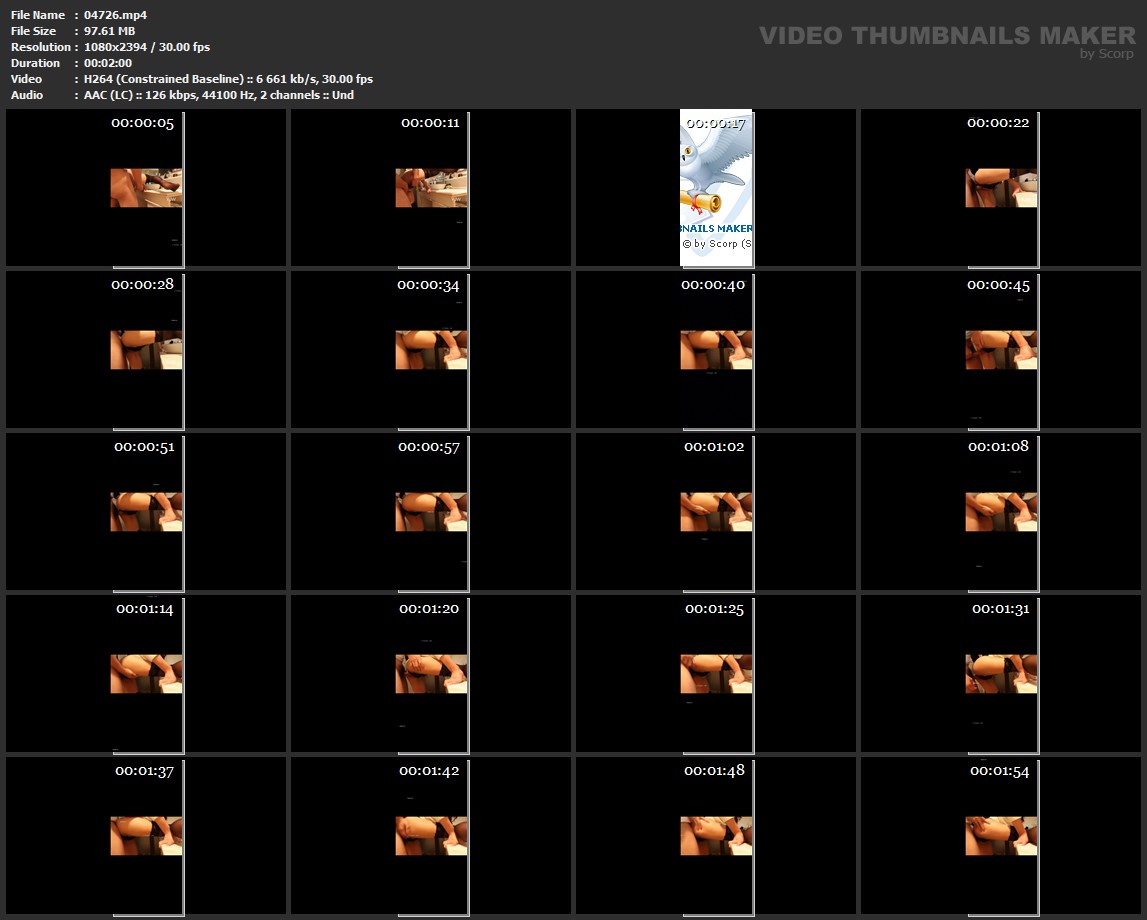Screen dimensions: 1147x920
Task: Open the thumbnail marked 00:00:51
Action: (146, 512)
